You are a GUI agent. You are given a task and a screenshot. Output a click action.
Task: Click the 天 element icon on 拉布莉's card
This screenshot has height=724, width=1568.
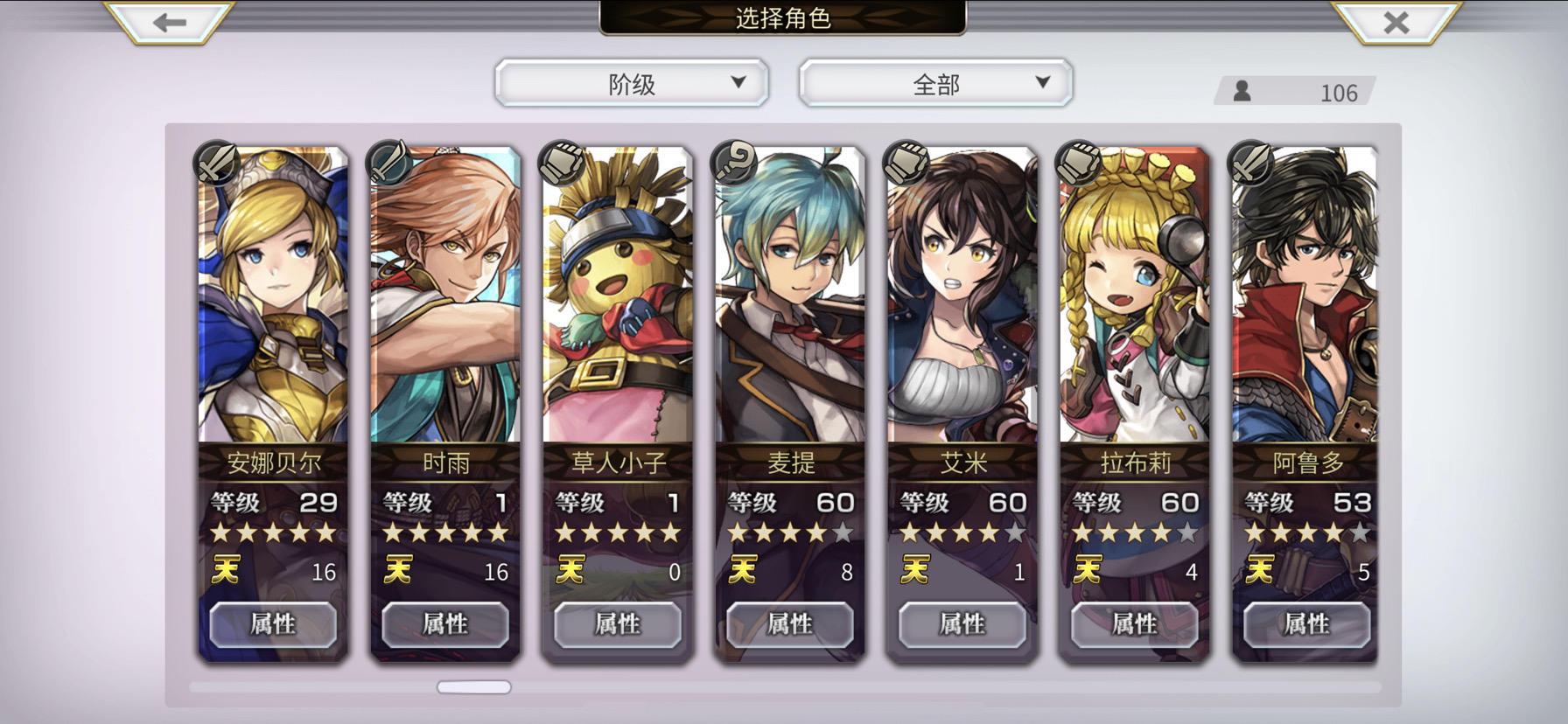[1088, 570]
